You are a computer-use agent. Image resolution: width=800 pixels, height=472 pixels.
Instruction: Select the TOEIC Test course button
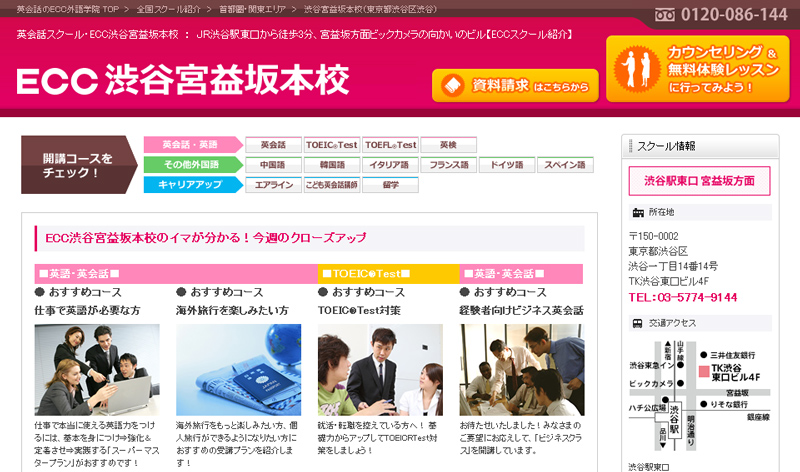332,145
